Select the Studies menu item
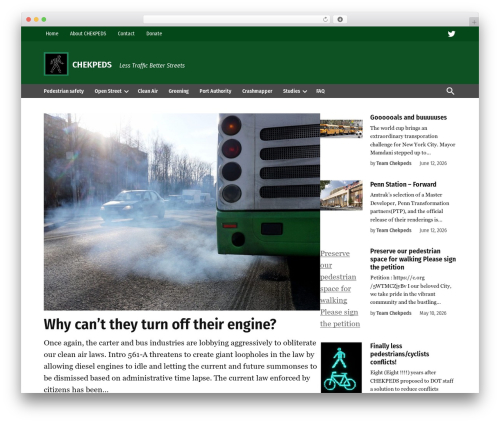The image size is (500, 423). point(291,91)
